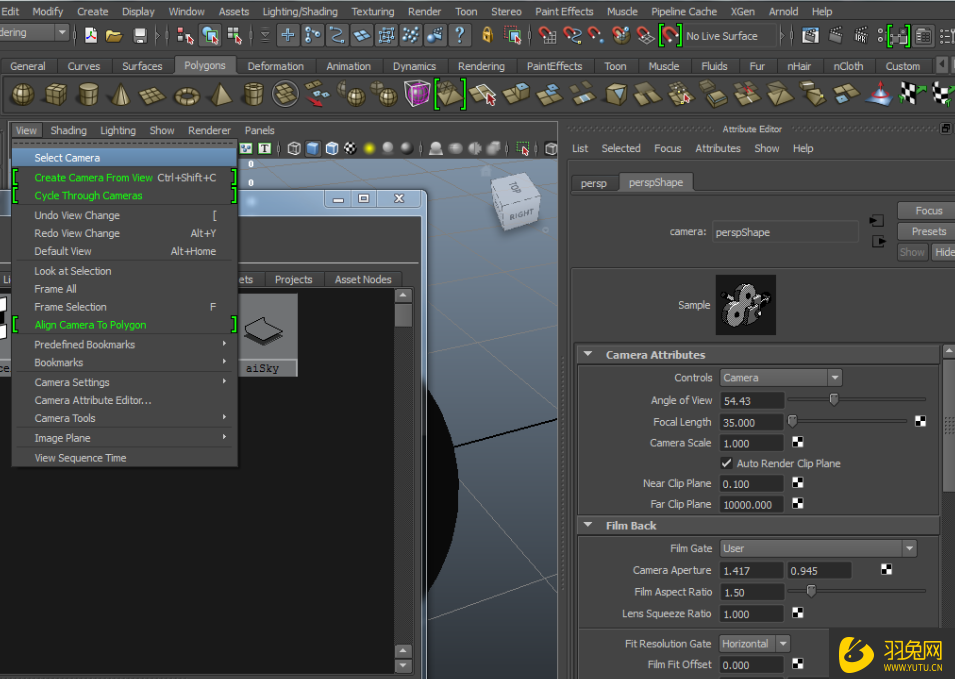Create a polygon plane from shelf

[152, 95]
